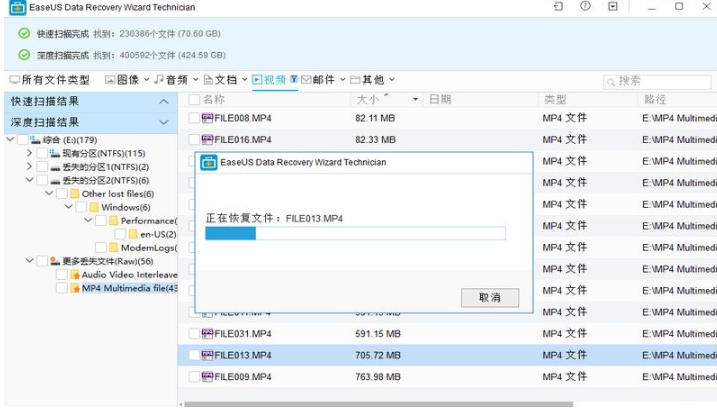Click the EaseUS app logo in title bar
717x408 pixels.
(x=17, y=8)
